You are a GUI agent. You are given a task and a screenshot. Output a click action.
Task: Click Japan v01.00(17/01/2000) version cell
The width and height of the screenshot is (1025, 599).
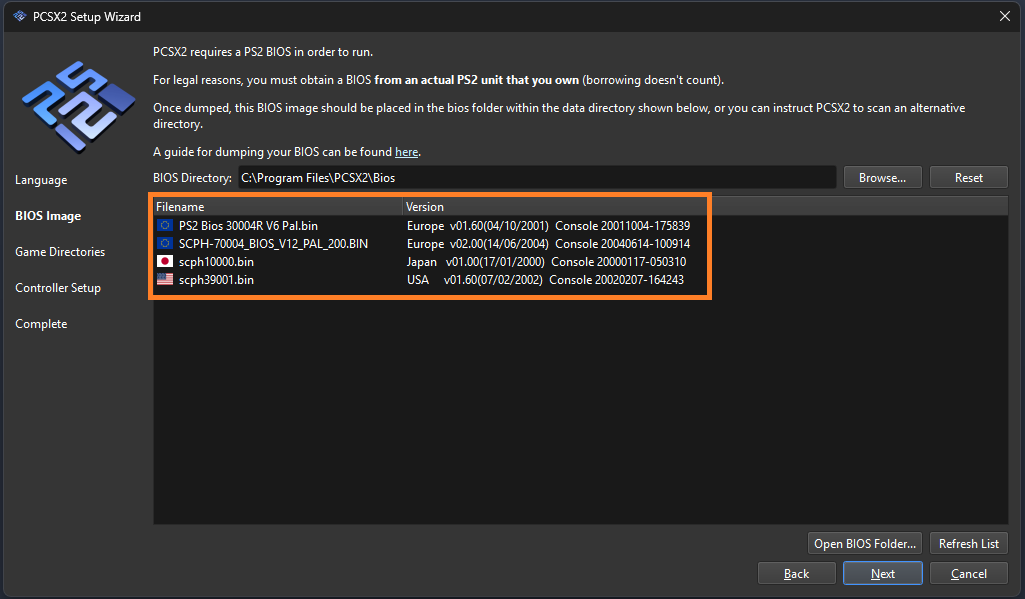[x=546, y=262]
